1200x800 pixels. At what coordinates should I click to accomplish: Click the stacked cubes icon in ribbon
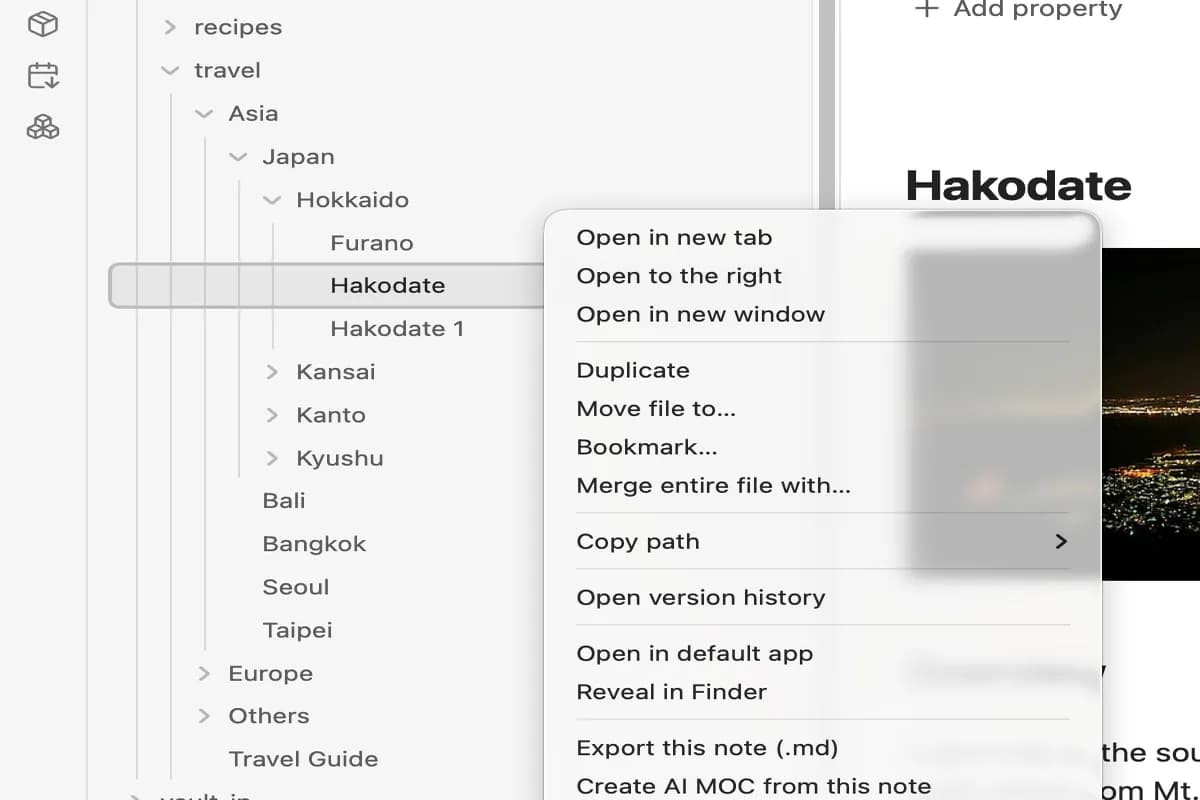(43, 127)
